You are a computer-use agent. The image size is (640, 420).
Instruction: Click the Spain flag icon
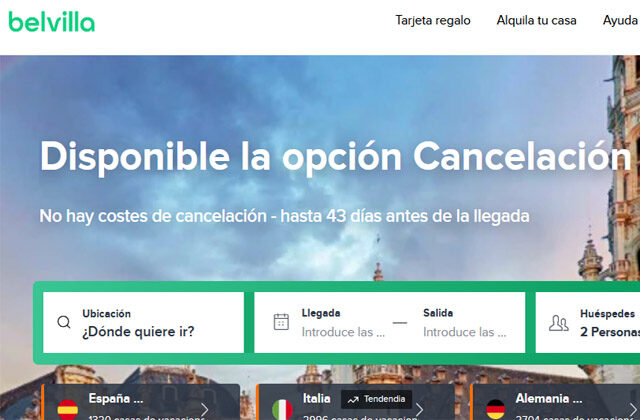point(68,408)
